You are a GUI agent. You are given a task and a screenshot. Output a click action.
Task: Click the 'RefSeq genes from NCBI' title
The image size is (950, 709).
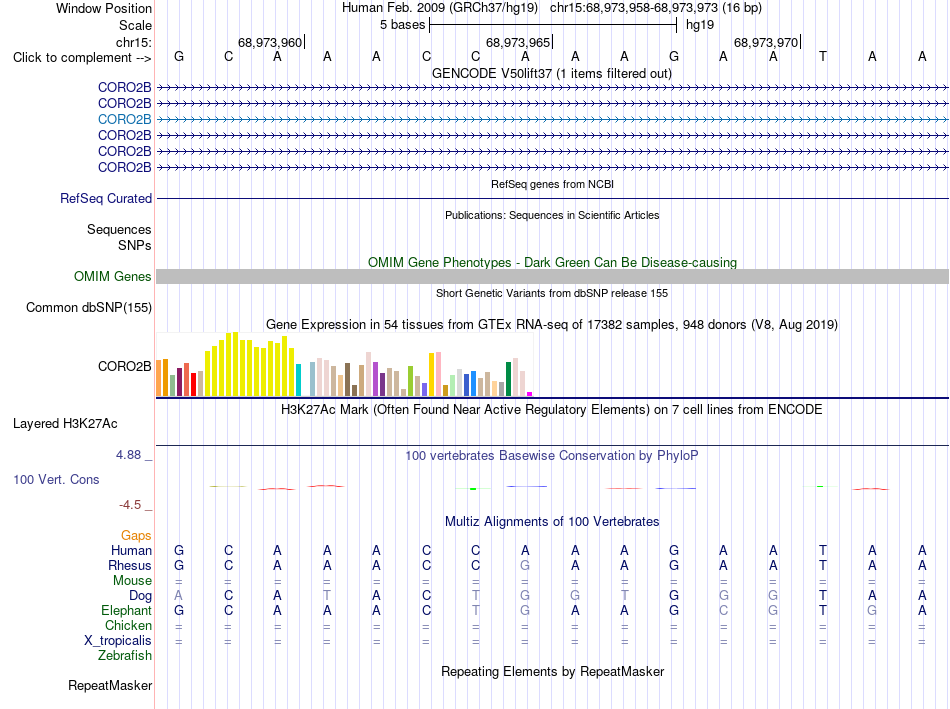(552, 184)
